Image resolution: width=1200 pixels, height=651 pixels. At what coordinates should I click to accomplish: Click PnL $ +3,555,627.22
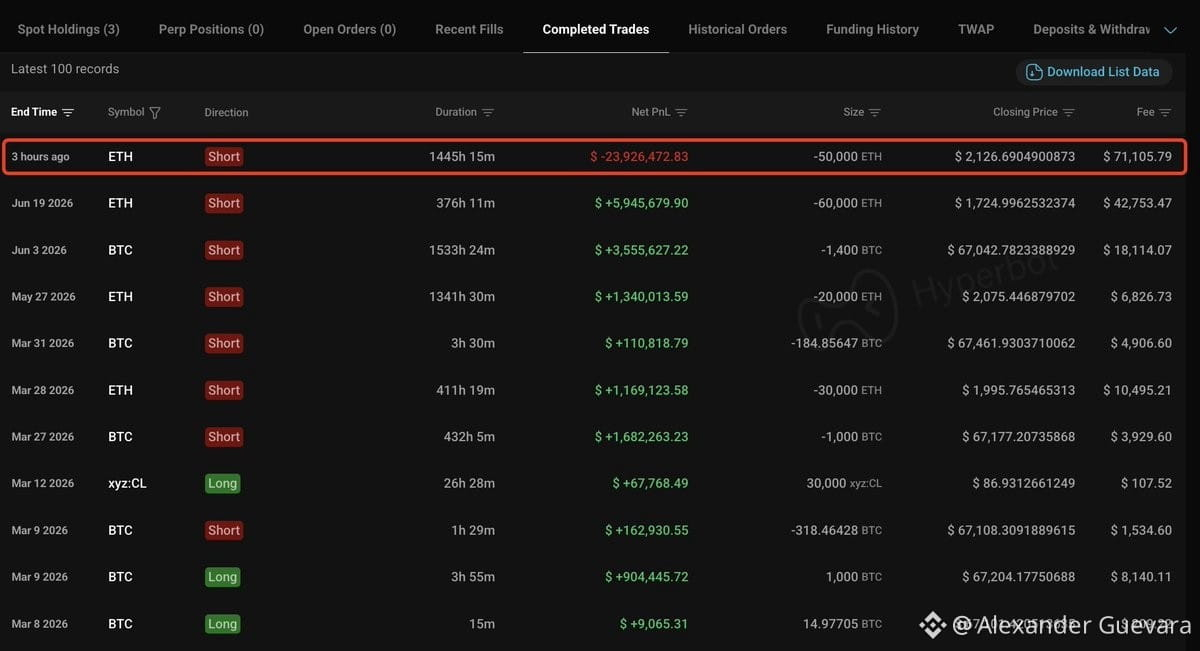click(x=641, y=250)
